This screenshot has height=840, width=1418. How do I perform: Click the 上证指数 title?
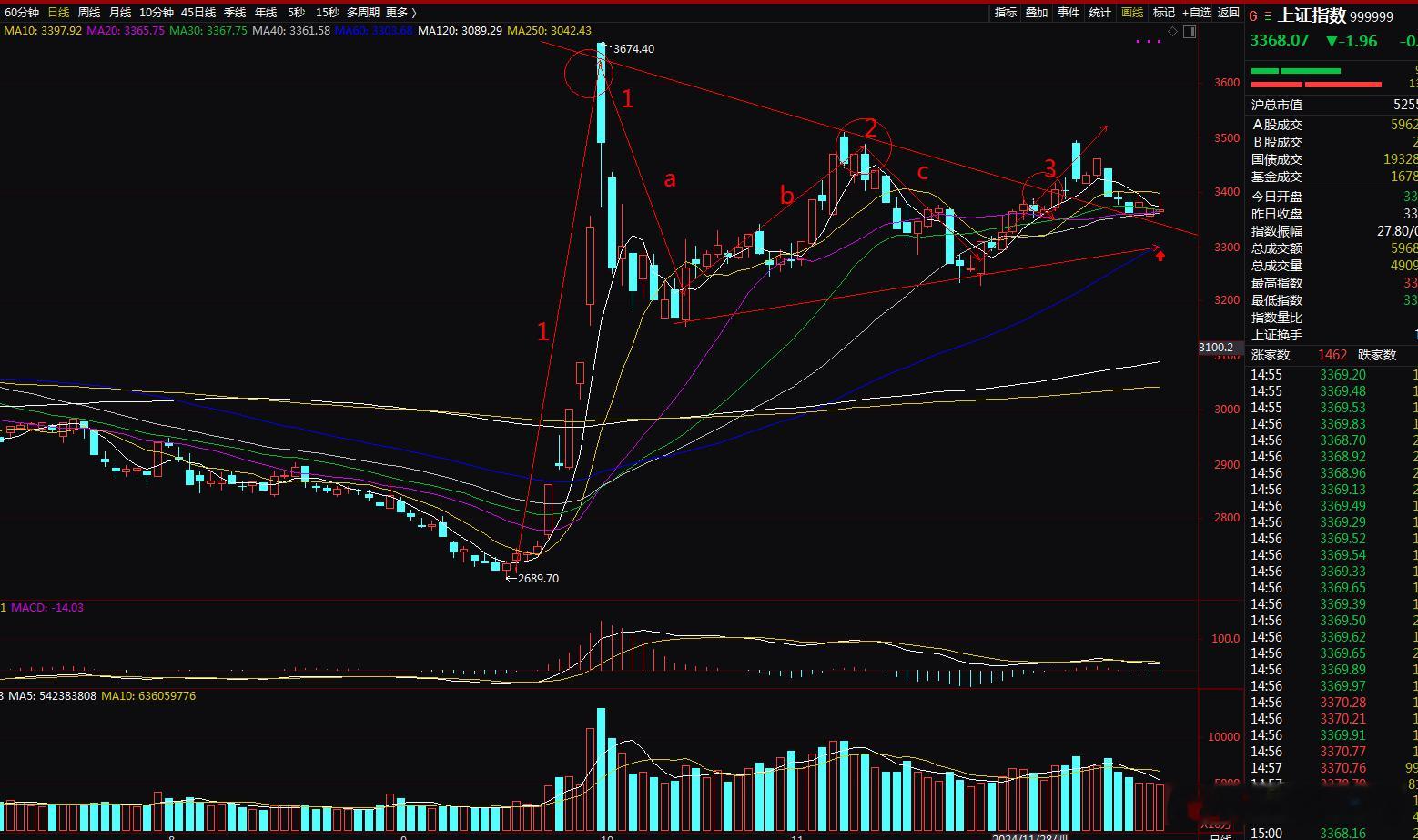tap(1312, 15)
